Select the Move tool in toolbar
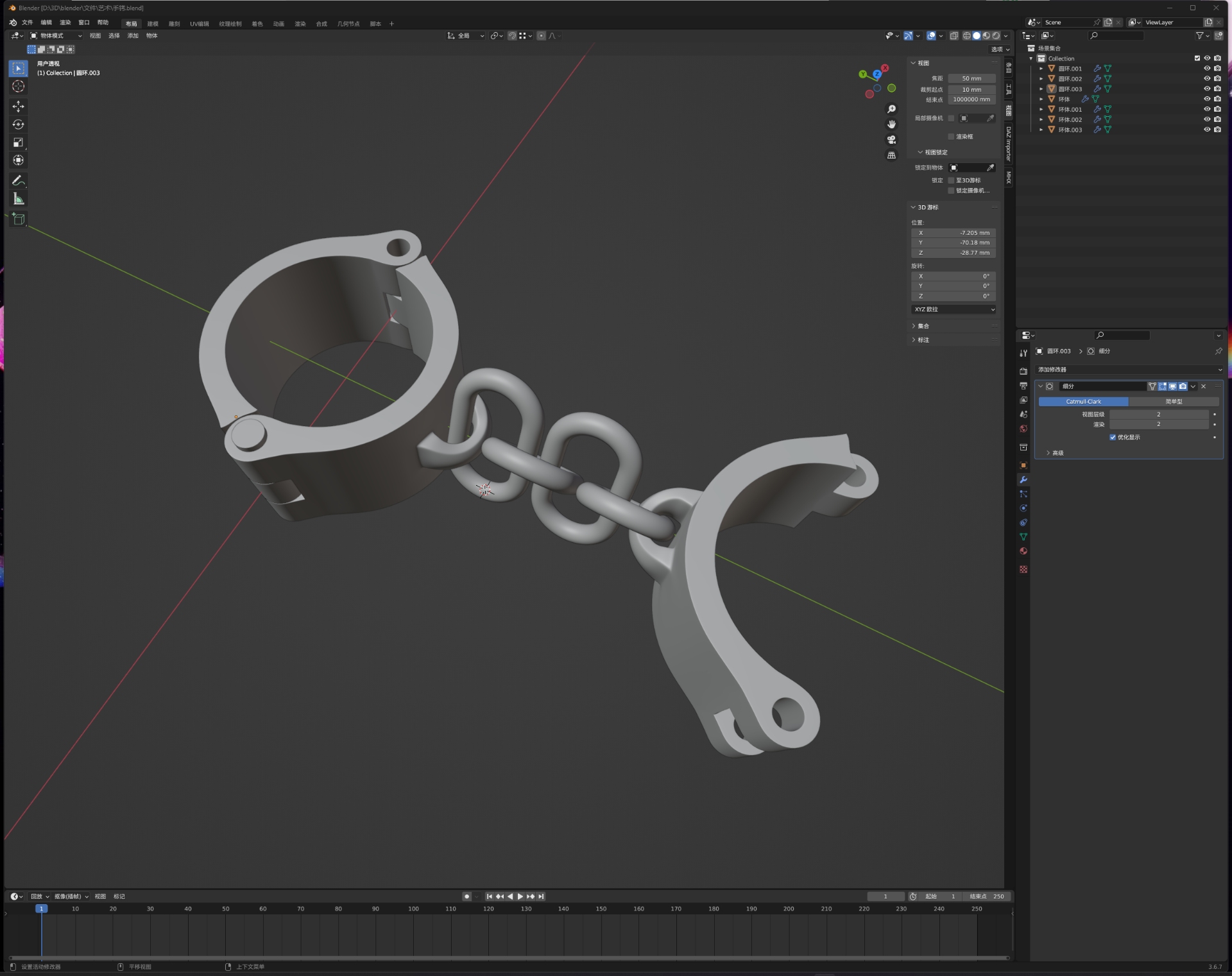 point(18,106)
